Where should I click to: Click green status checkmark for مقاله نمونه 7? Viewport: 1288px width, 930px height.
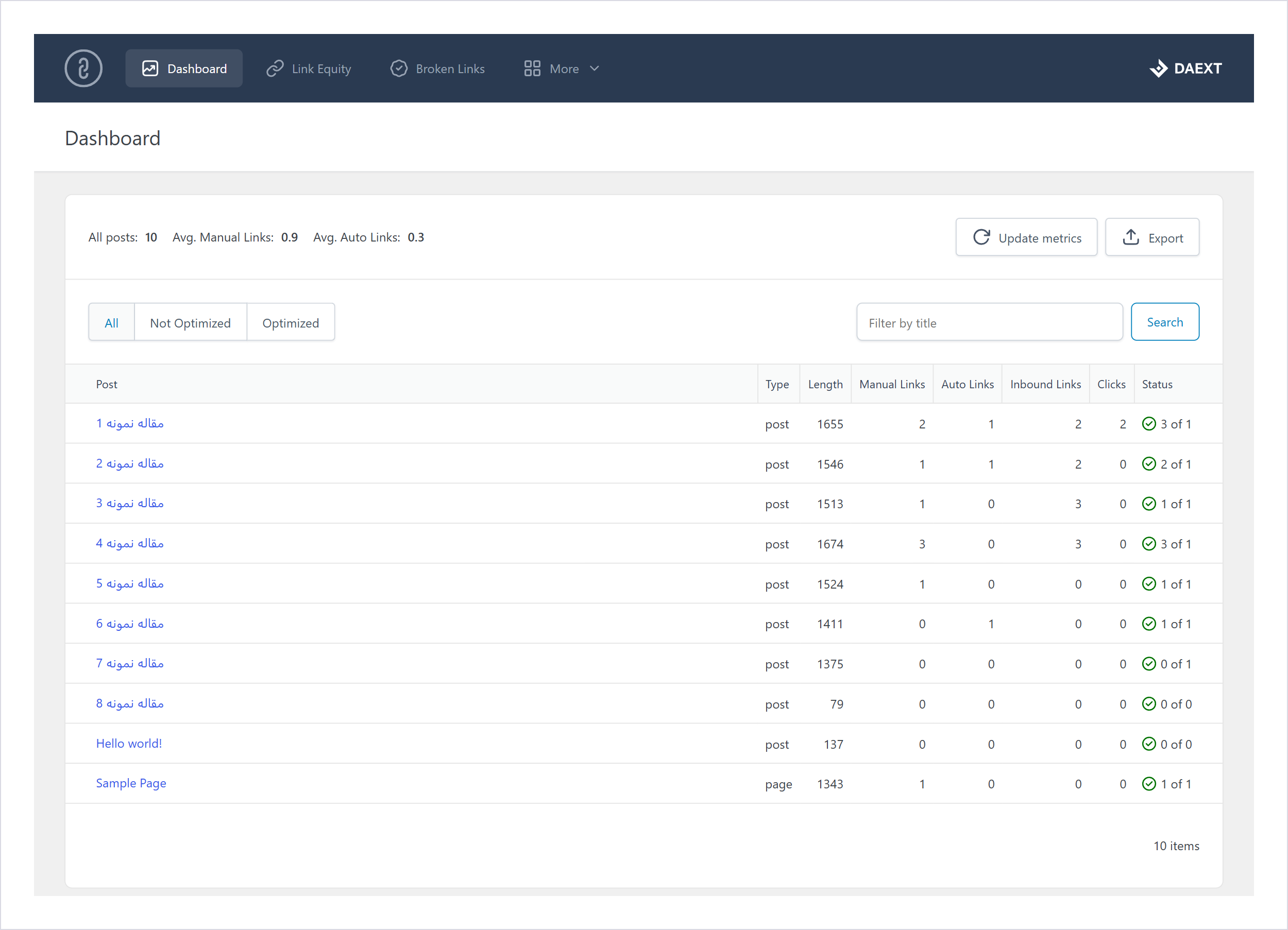[x=1148, y=664]
